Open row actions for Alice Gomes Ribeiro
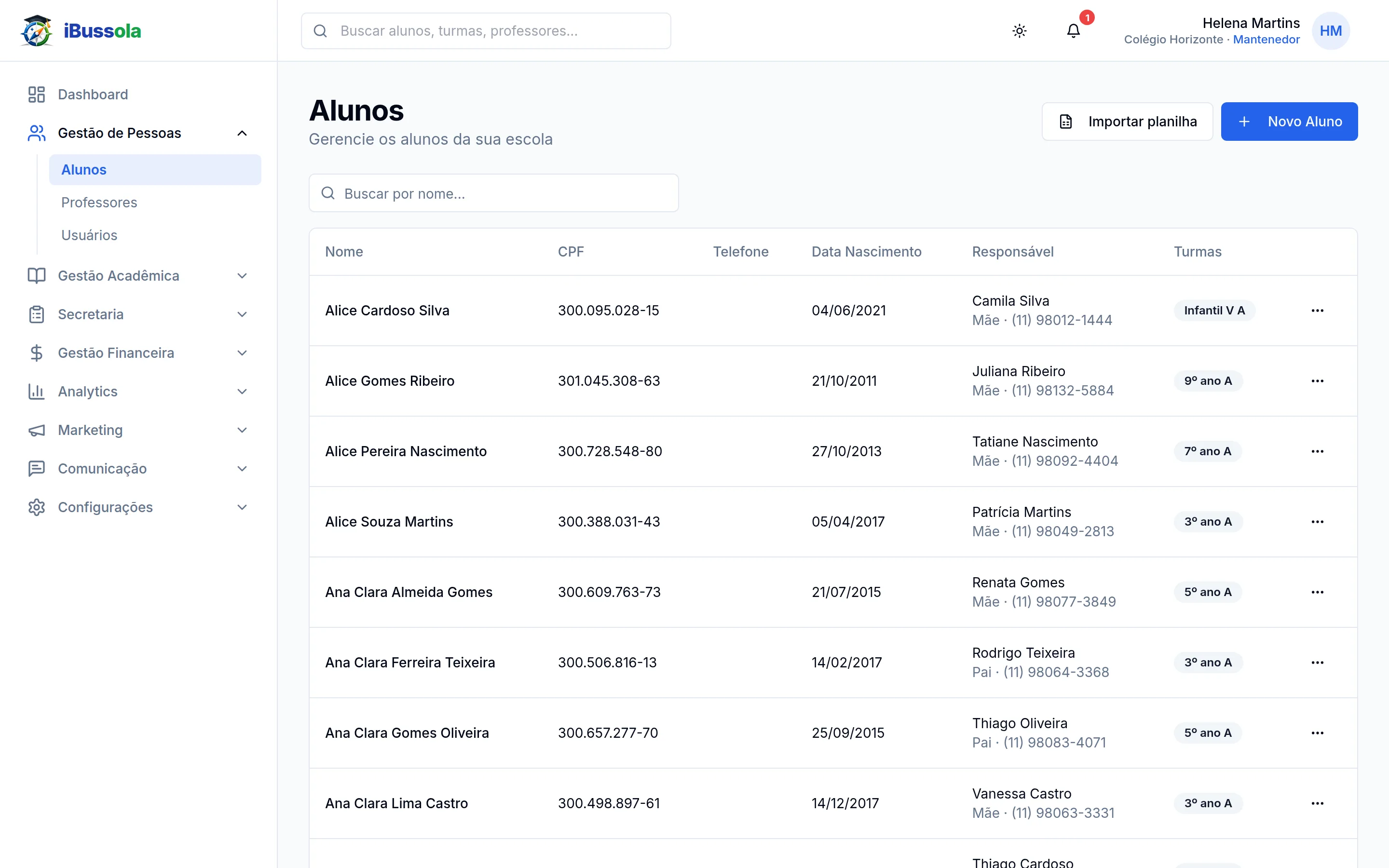The height and width of the screenshot is (868, 1389). pos(1317,381)
